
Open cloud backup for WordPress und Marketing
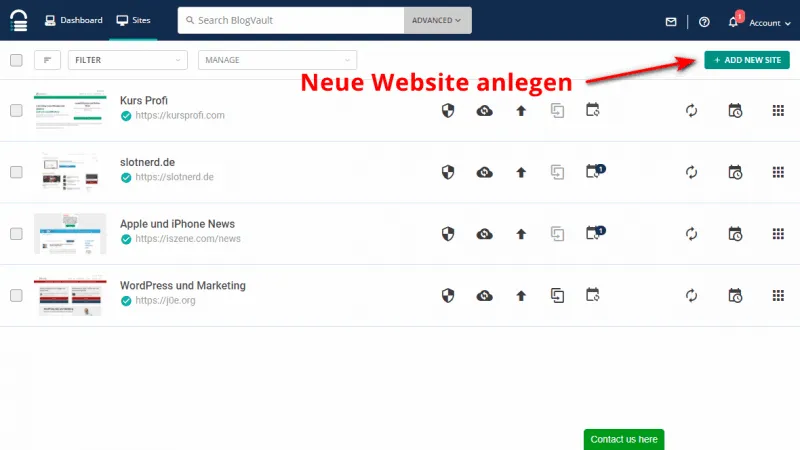click(484, 296)
